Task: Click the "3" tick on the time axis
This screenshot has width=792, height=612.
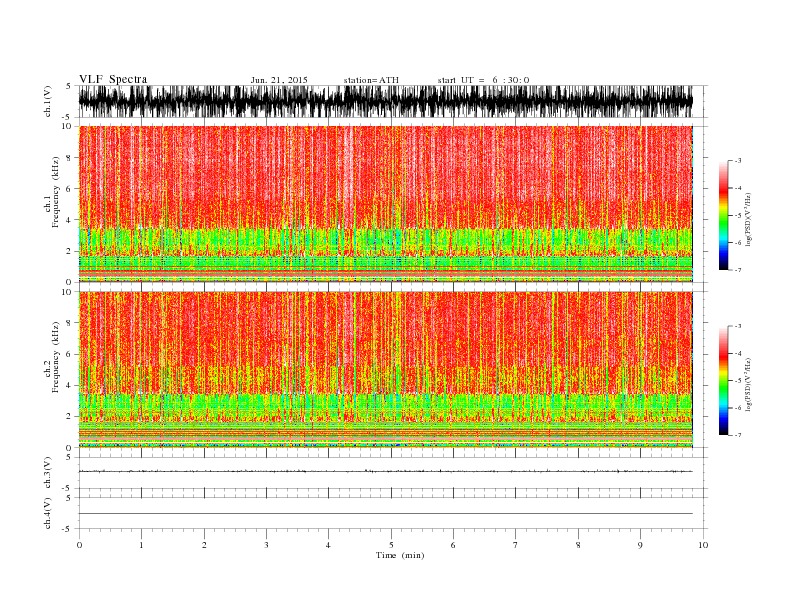Action: click(x=266, y=545)
